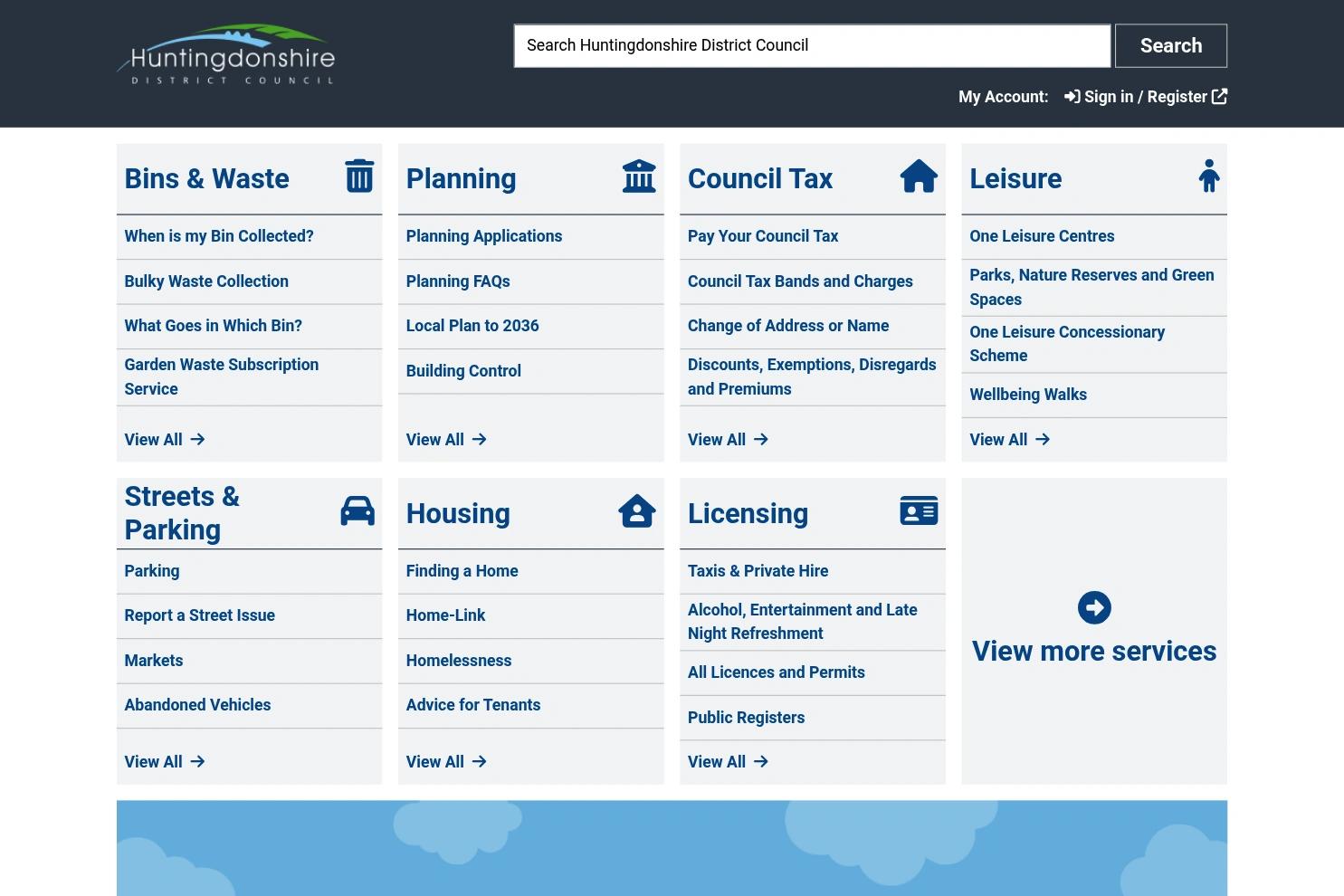Image resolution: width=1344 pixels, height=896 pixels.
Task: Open Abandoned Vehicles link
Action: [x=197, y=705]
